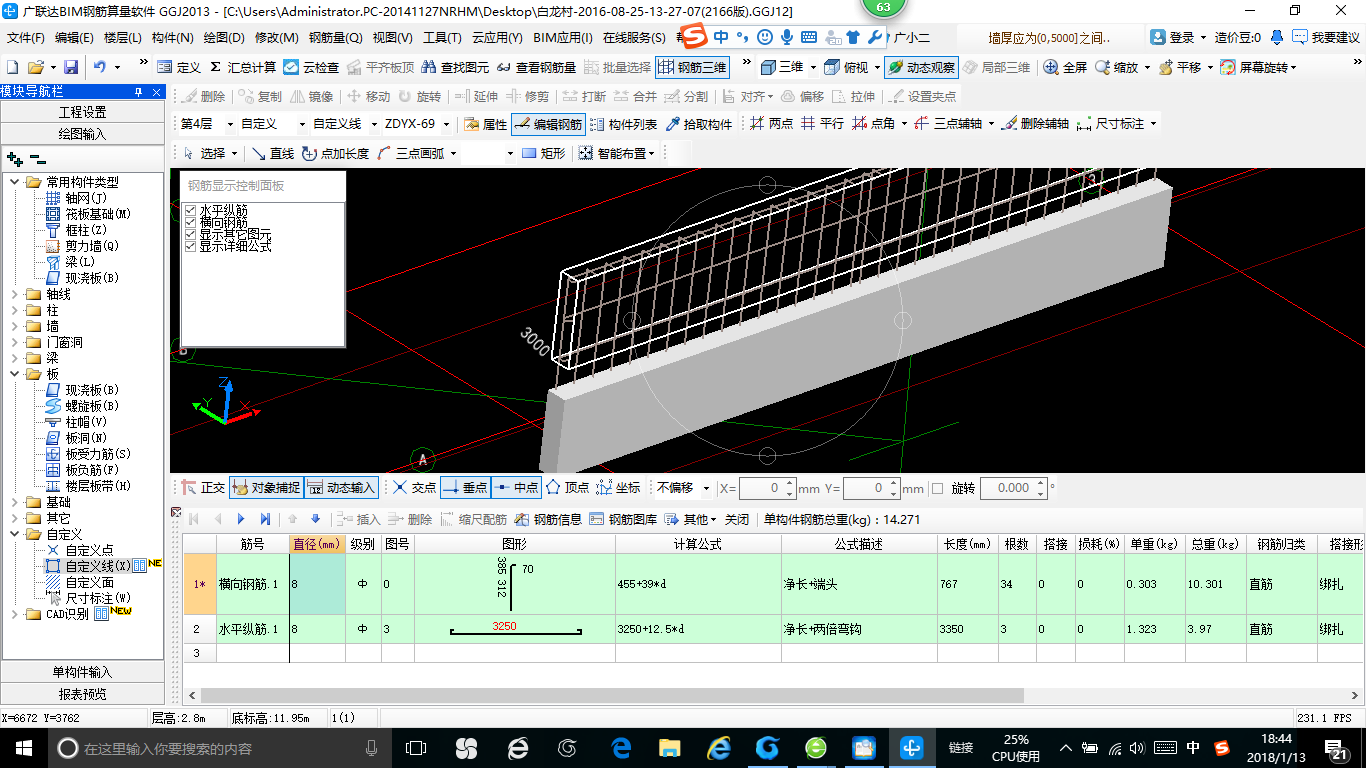Screen dimensions: 1366x768
Task: Uncheck 水平纵筋 checkbox
Action: 191,210
